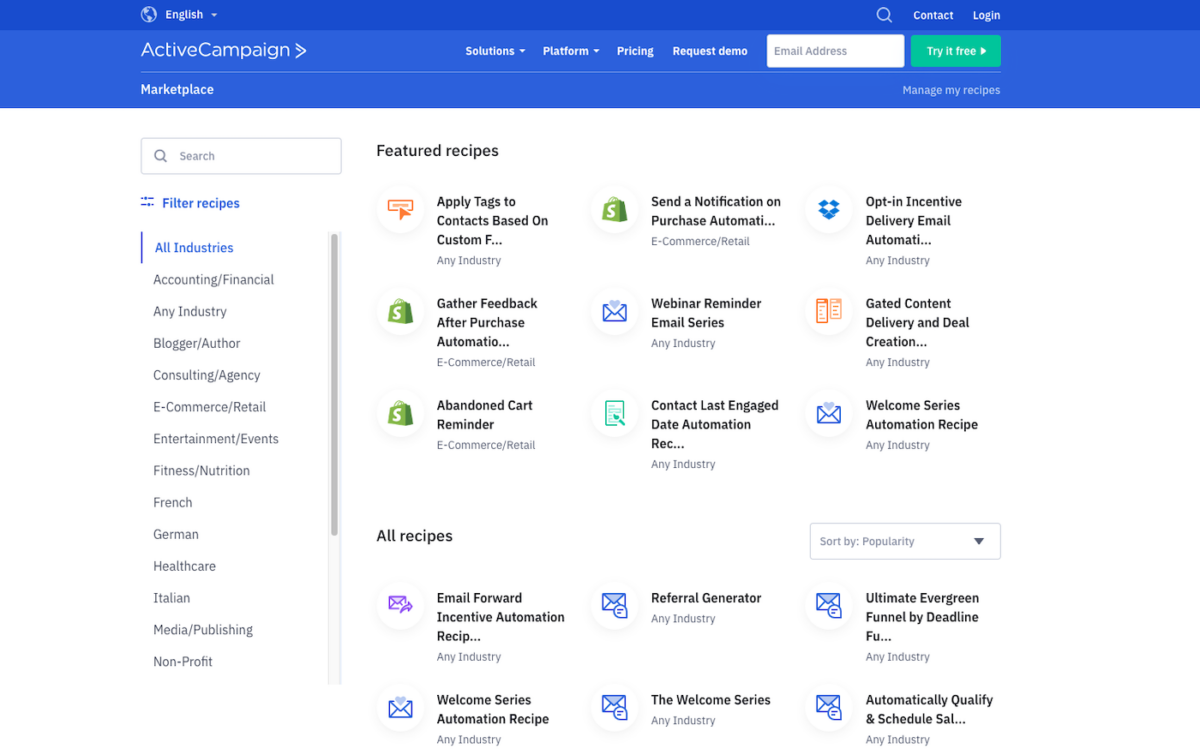Select the Gated Content Delivery recipe icon
Viewport: 1200px width, 749px height.
click(x=828, y=311)
